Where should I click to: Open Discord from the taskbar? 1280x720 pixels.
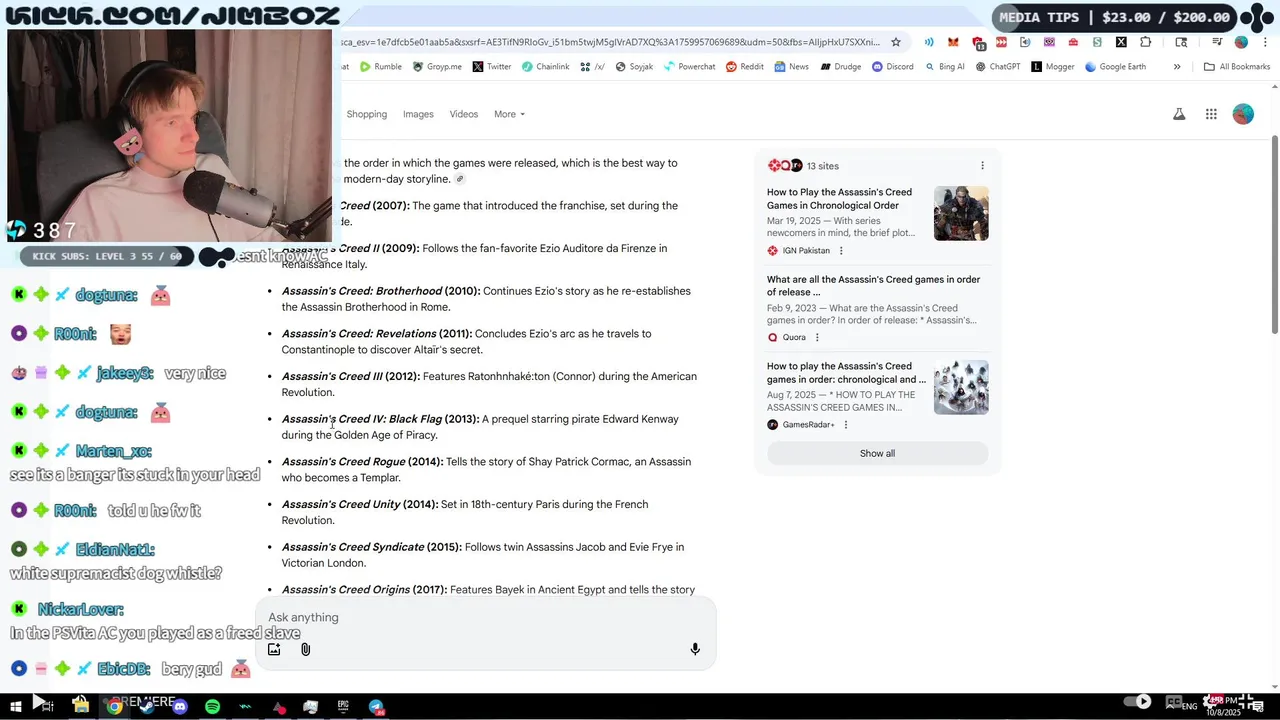pos(180,707)
